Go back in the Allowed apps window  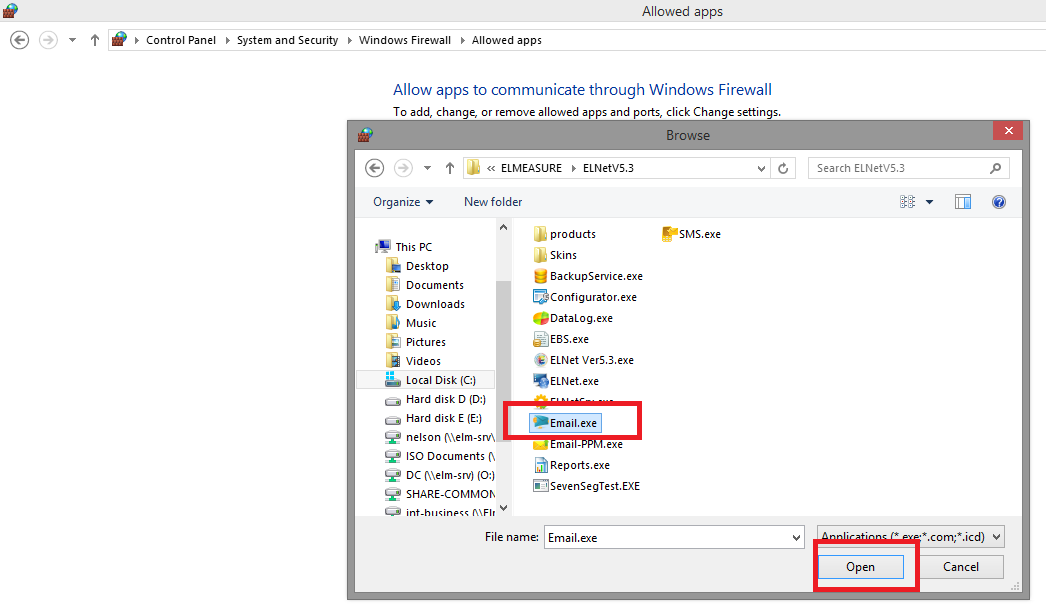coord(19,40)
